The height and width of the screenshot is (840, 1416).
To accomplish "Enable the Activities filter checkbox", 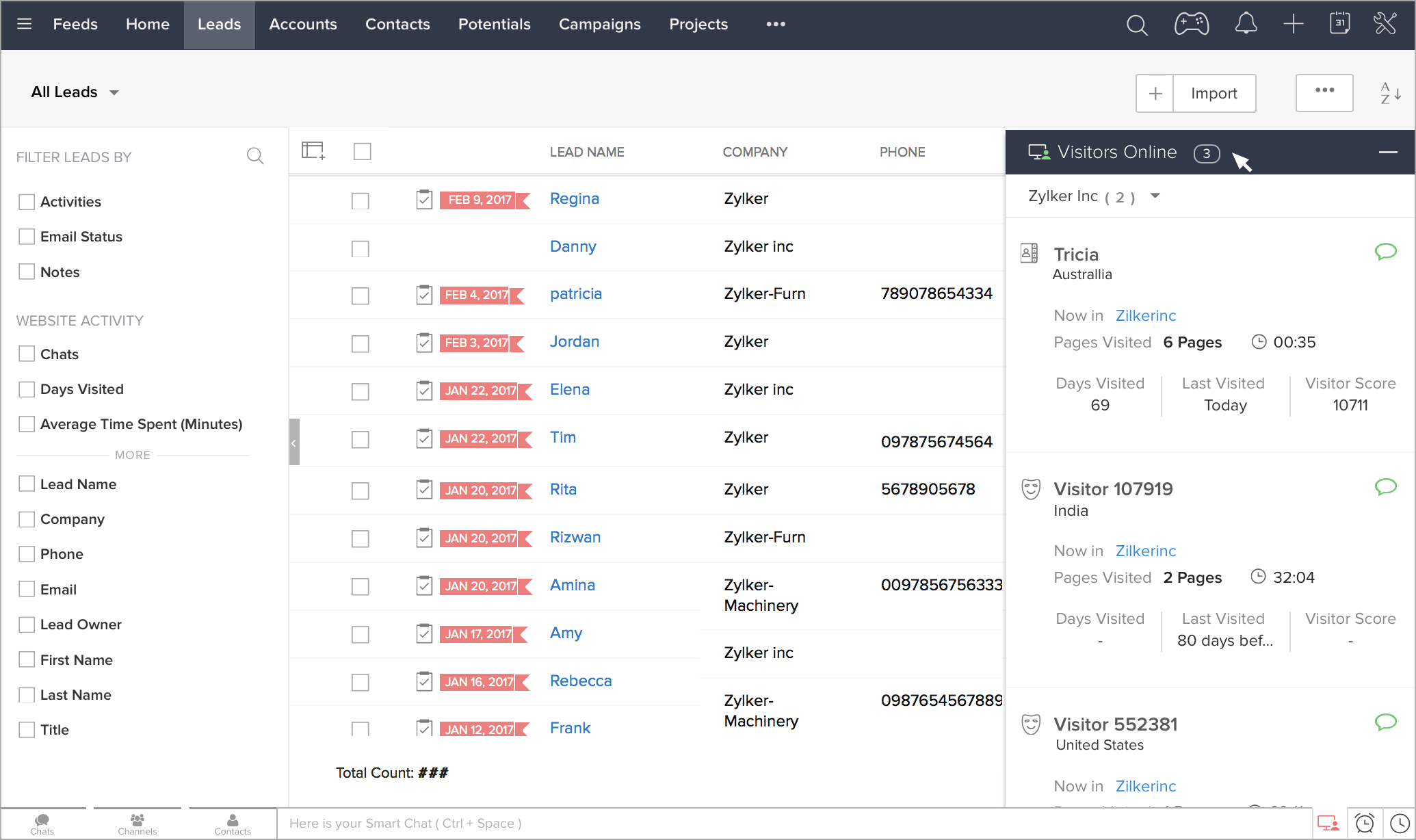I will [27, 202].
